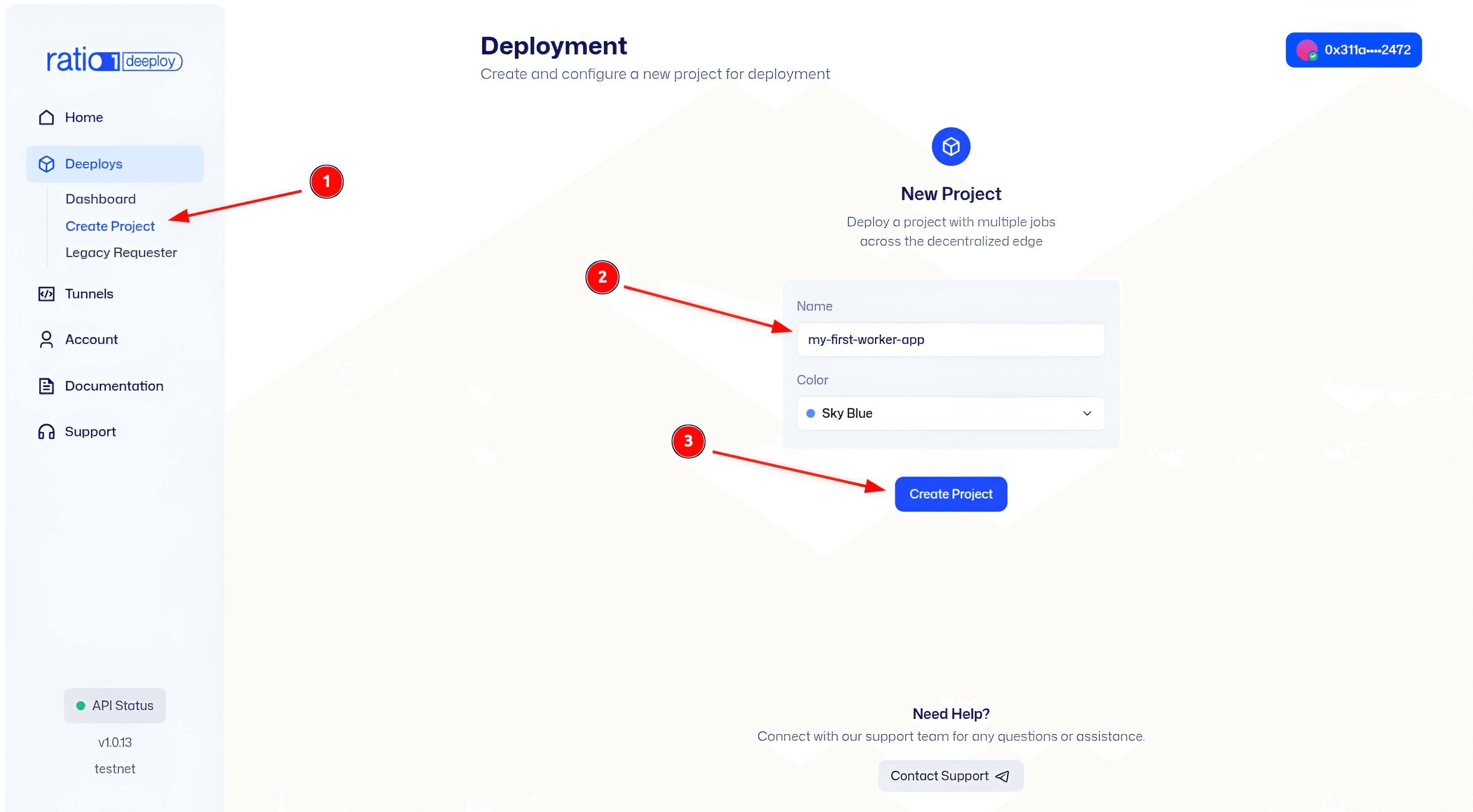Click the wallet avatar icon top right

[1306, 50]
